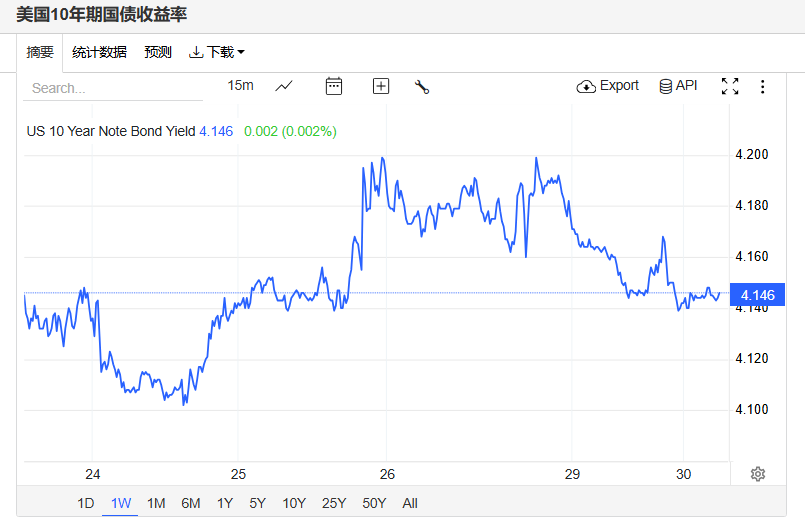Expand the 下载 download dropdown
The height and width of the screenshot is (528, 805).
coord(217,52)
